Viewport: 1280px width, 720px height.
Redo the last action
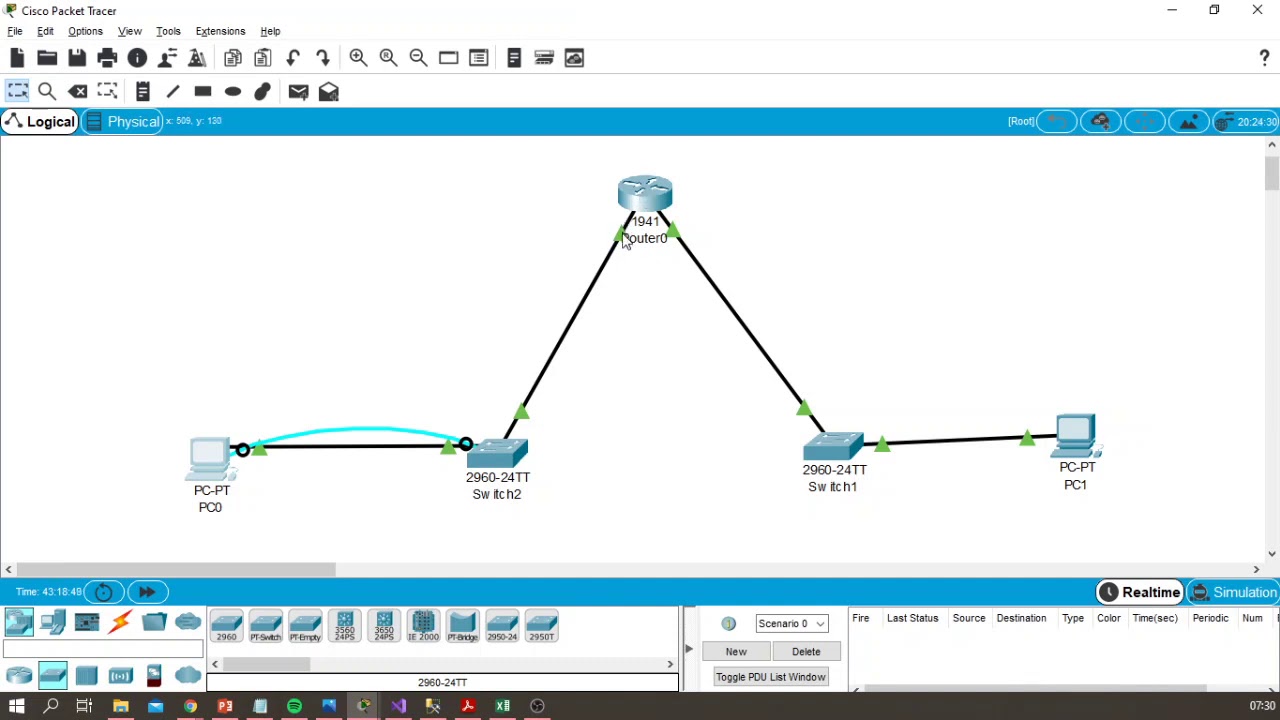coord(323,58)
